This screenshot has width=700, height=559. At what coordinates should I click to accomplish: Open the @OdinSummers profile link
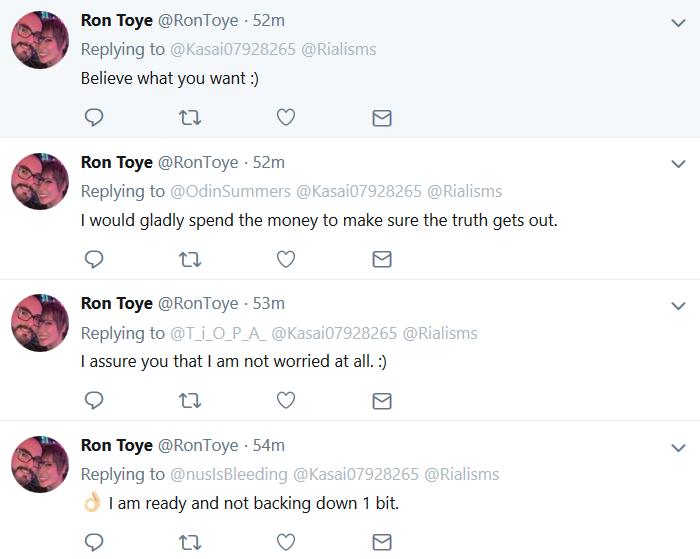coord(230,191)
